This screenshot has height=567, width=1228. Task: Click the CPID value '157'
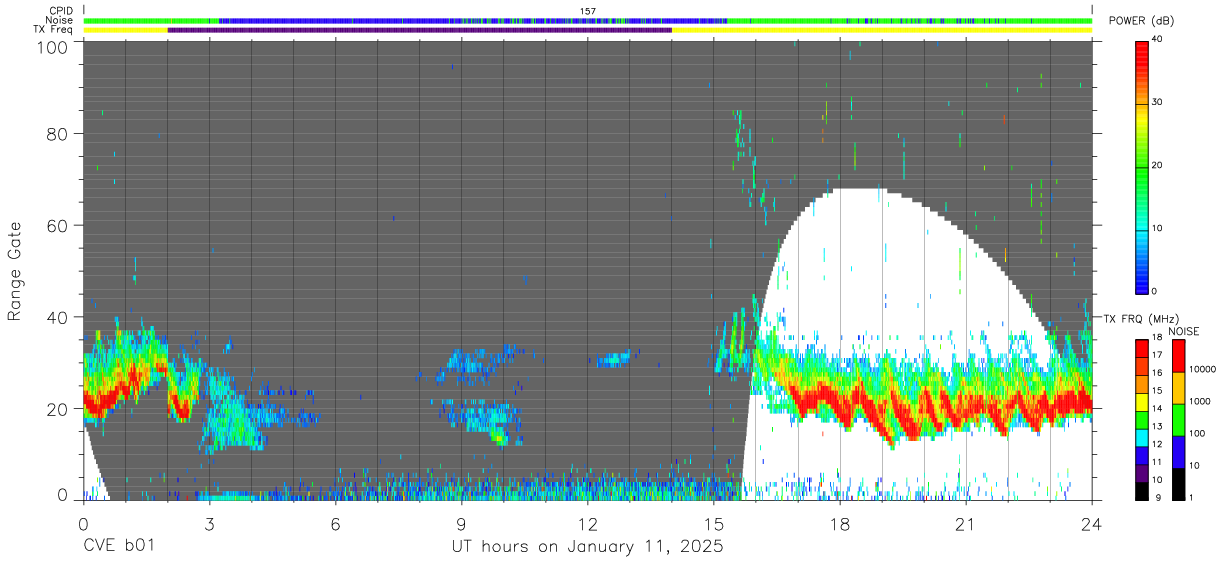click(x=588, y=11)
